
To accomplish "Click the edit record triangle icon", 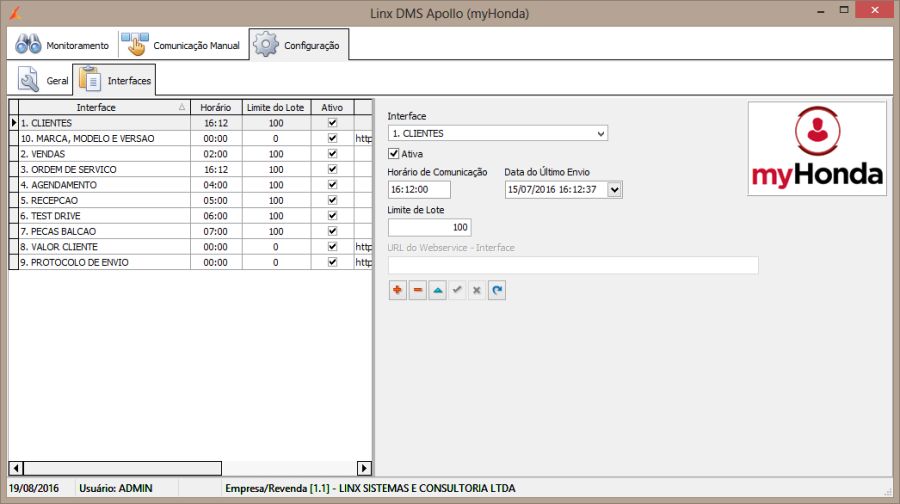I will click(438, 290).
